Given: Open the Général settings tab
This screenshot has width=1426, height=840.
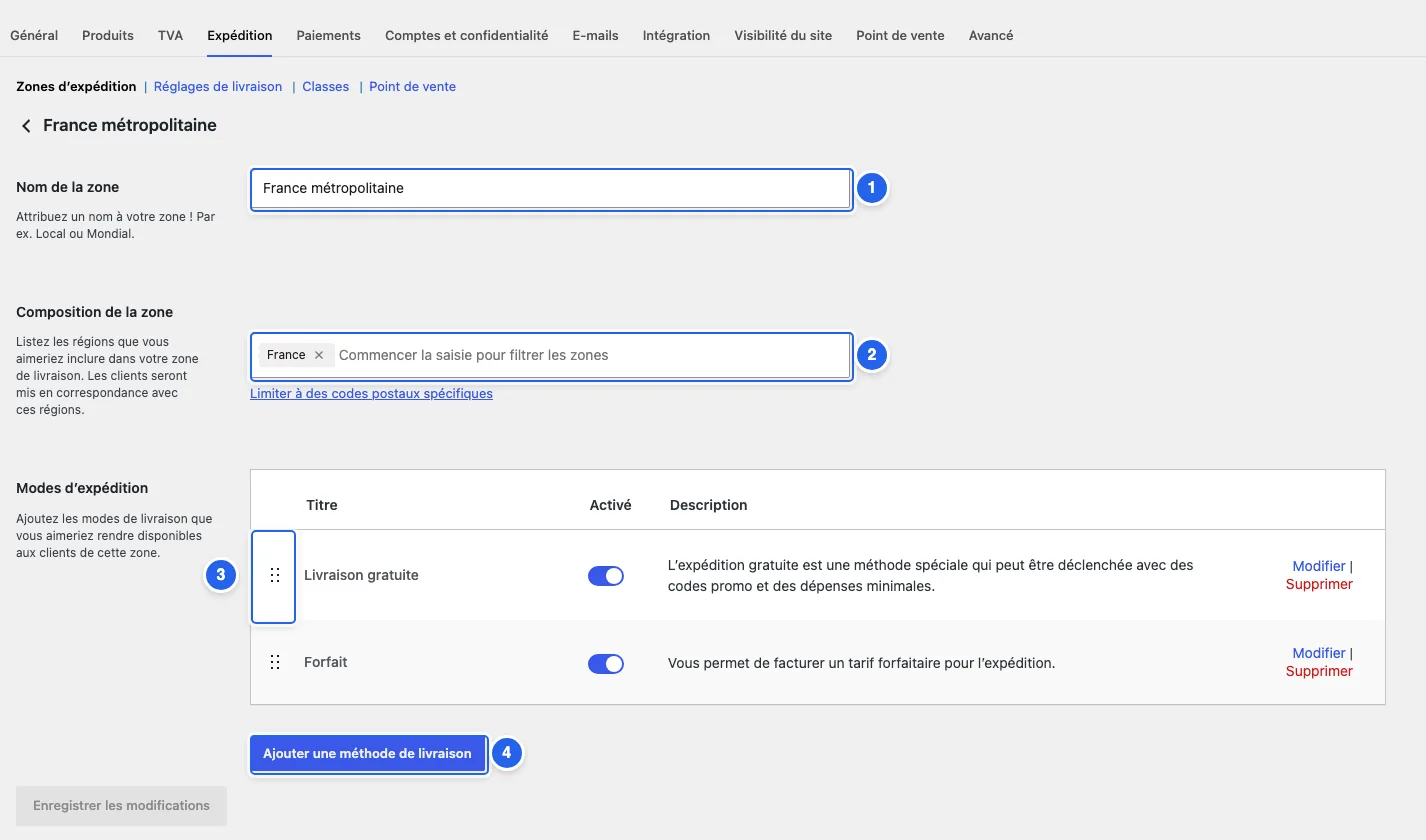Looking at the screenshot, I should point(34,35).
